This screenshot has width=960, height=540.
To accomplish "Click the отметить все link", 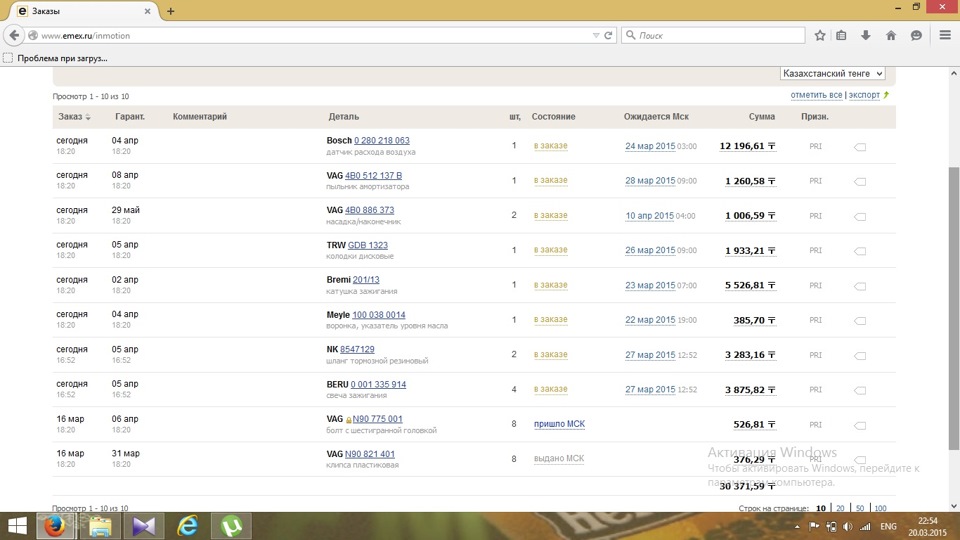I will (816, 95).
